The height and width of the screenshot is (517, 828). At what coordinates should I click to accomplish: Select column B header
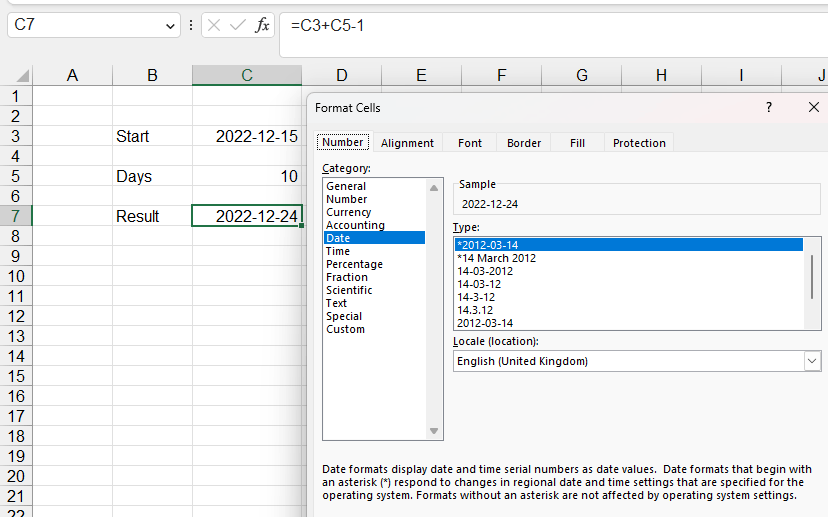coord(152,76)
